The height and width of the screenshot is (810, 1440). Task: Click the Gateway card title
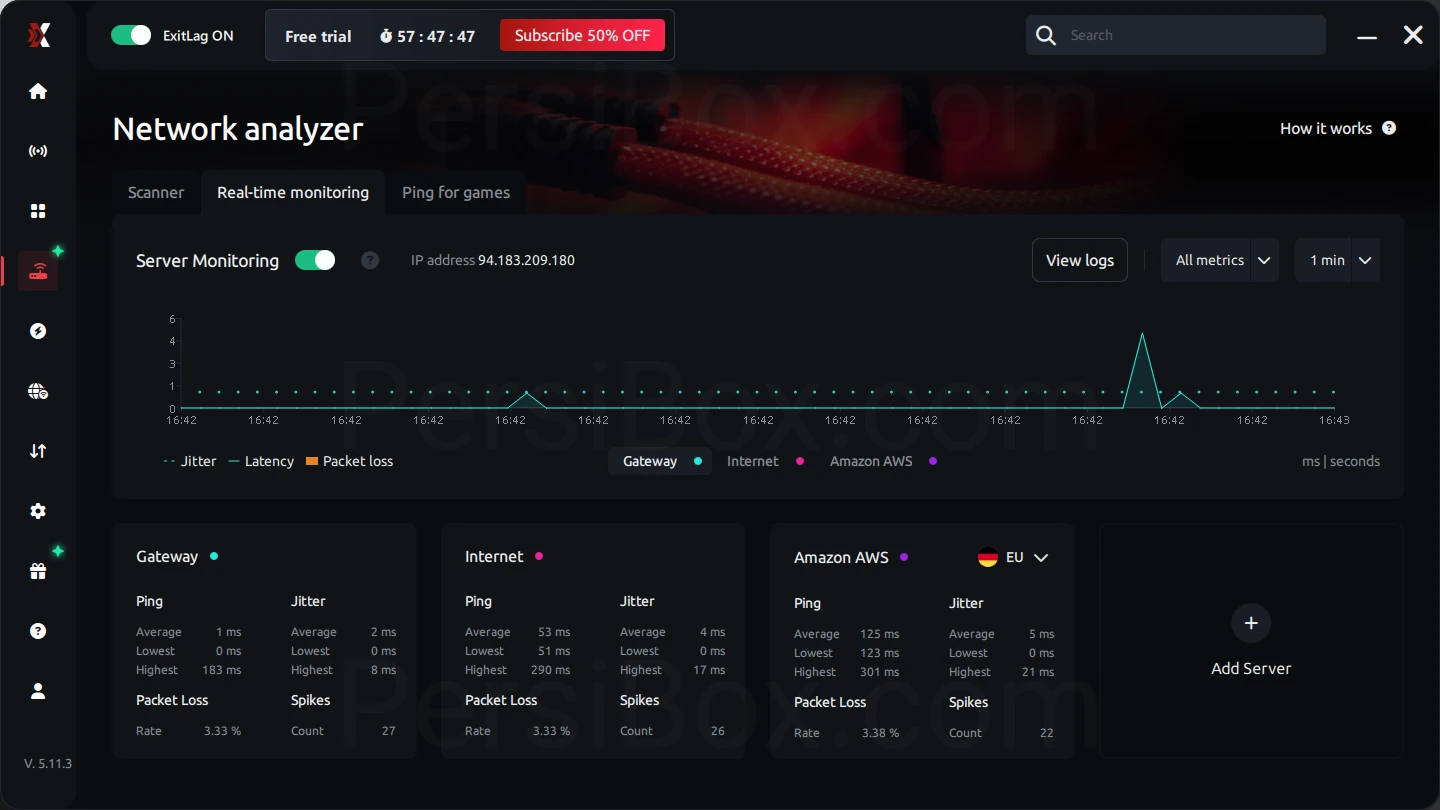pyautogui.click(x=167, y=557)
